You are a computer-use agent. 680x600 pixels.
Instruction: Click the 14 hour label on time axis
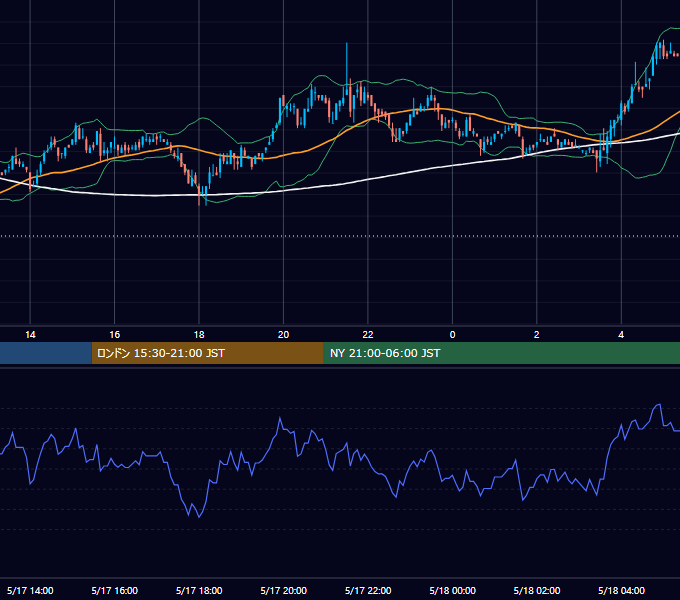tap(30, 335)
